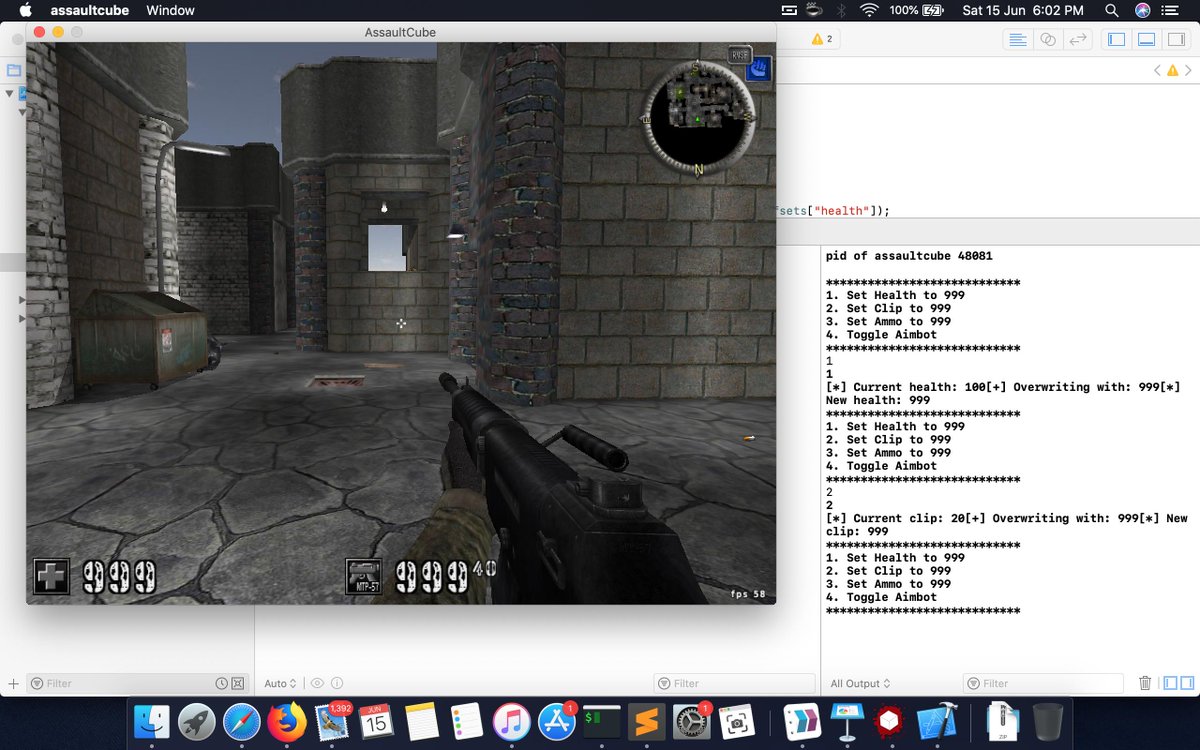Screen dimensions: 1200x750
Task: Click the console Filter field
Action: point(1043,683)
